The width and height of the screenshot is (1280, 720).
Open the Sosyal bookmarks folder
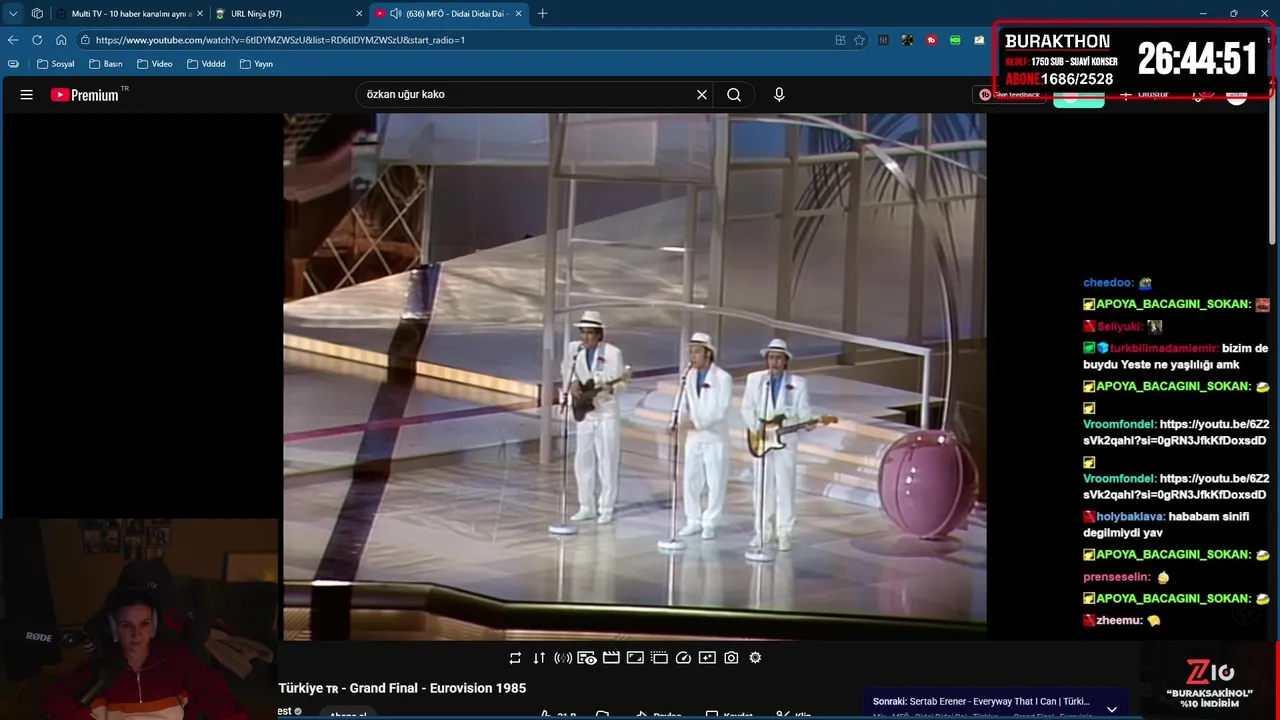(x=56, y=64)
